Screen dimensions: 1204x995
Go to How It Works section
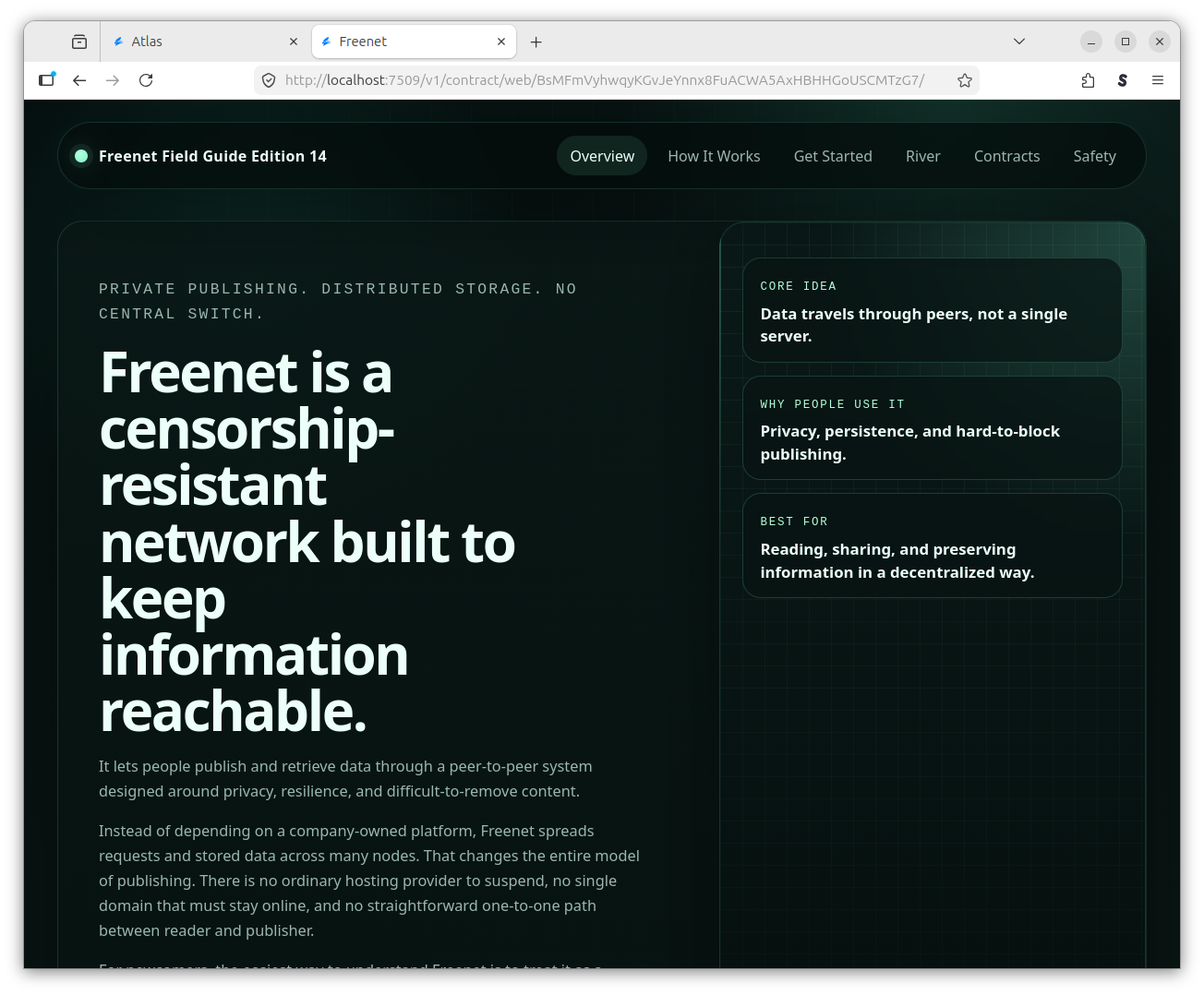tap(714, 156)
